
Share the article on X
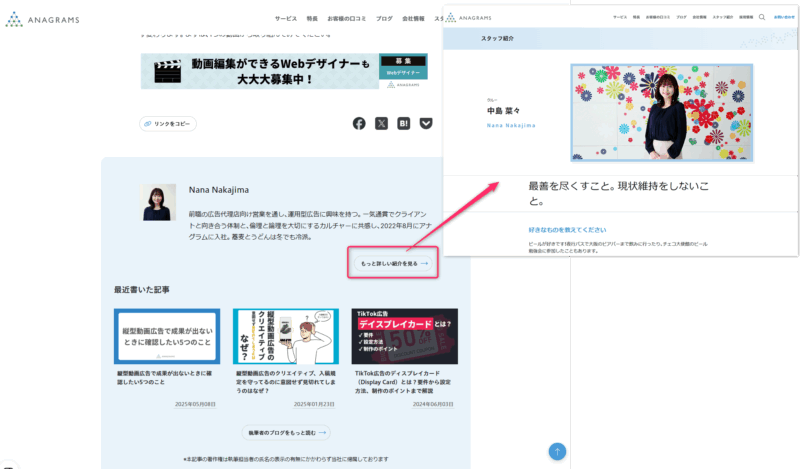tap(381, 124)
